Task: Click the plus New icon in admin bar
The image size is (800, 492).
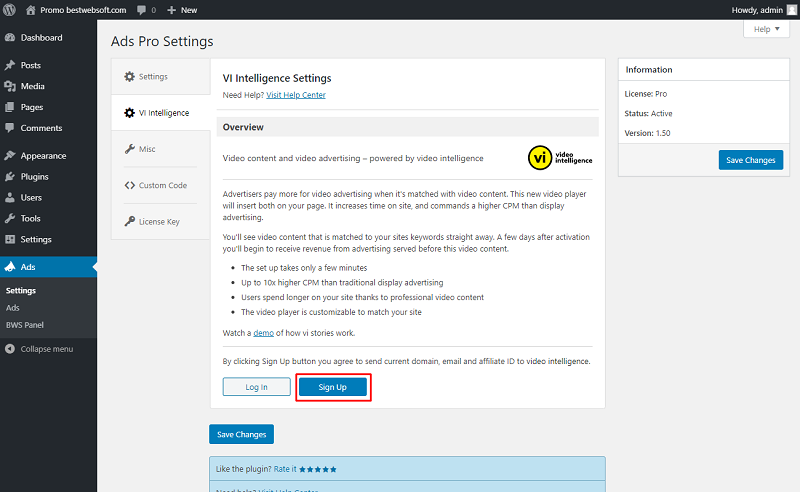Action: 171,10
